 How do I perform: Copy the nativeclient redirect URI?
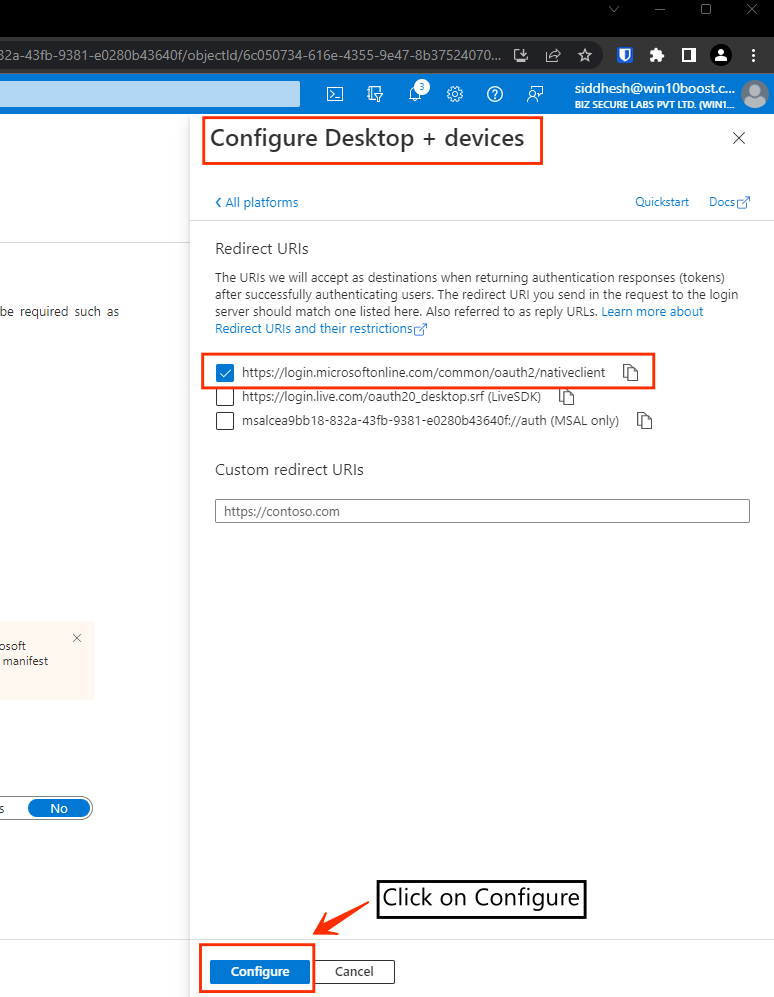[630, 372]
